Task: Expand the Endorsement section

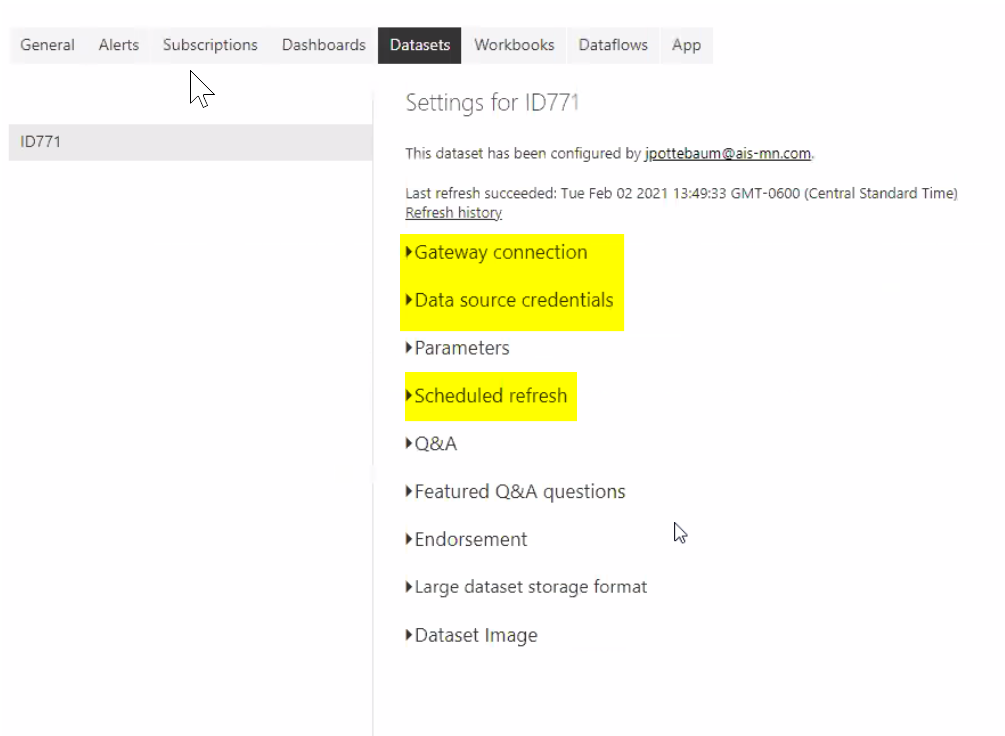Action: [x=467, y=539]
